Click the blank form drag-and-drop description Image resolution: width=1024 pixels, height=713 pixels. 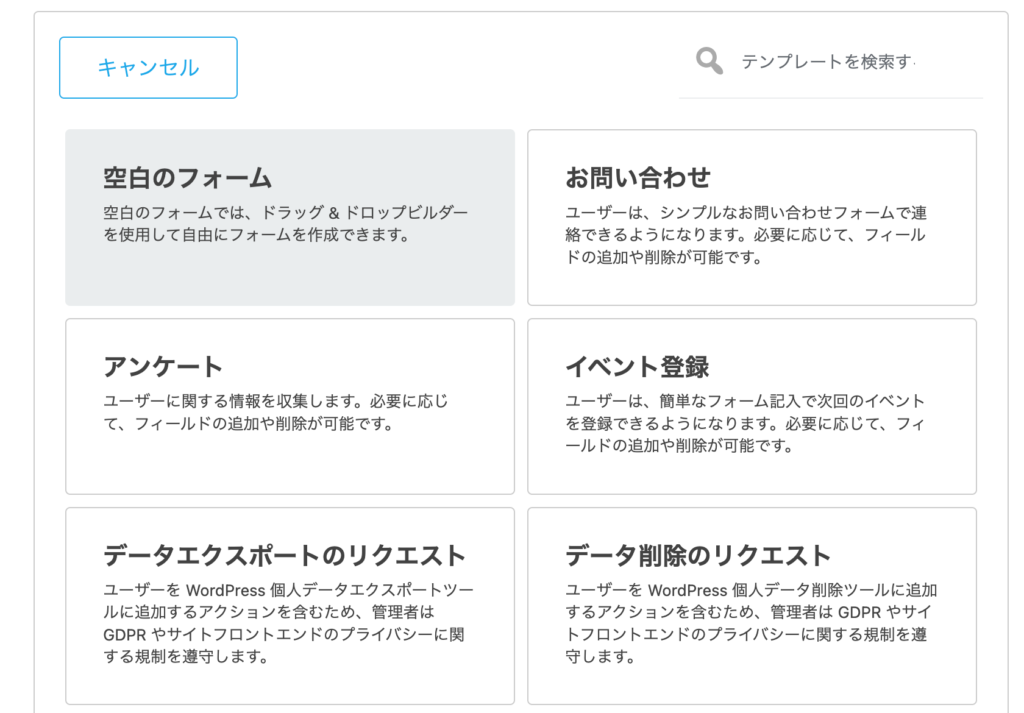pos(285,223)
